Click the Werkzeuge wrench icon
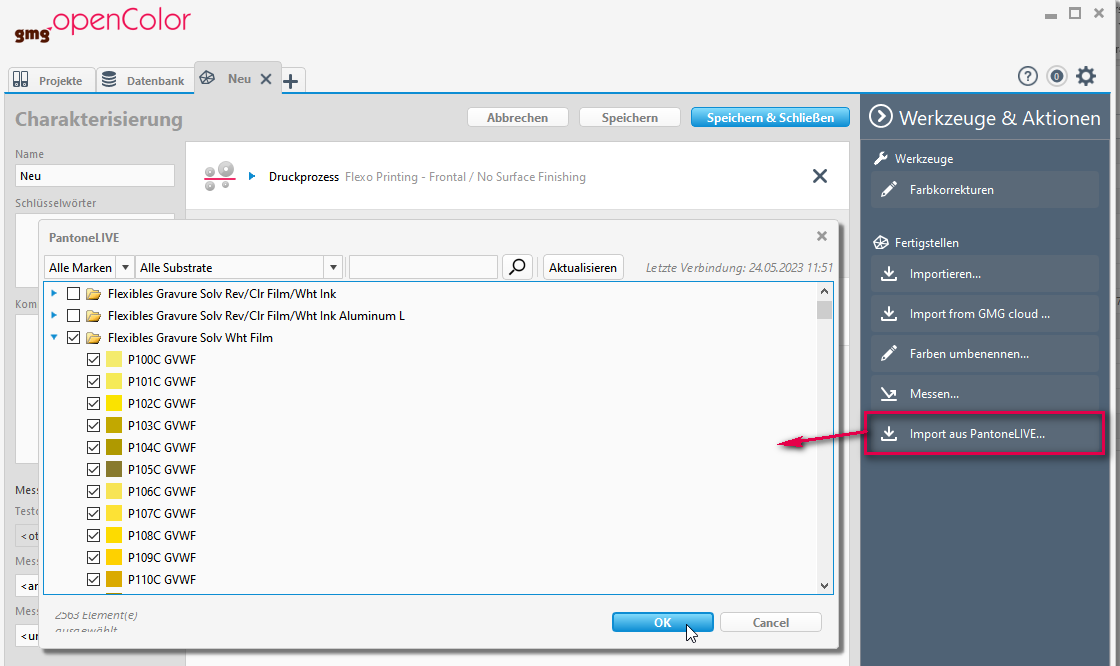Image resolution: width=1120 pixels, height=666 pixels. (x=881, y=159)
